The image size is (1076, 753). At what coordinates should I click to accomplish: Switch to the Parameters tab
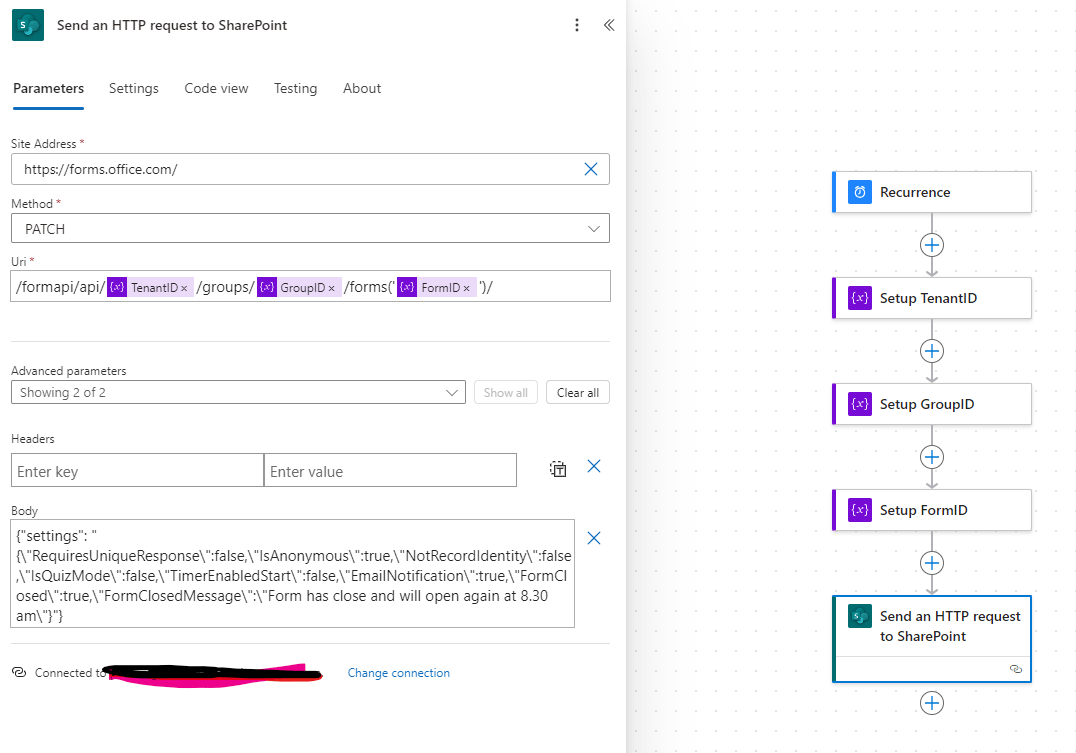pos(49,89)
